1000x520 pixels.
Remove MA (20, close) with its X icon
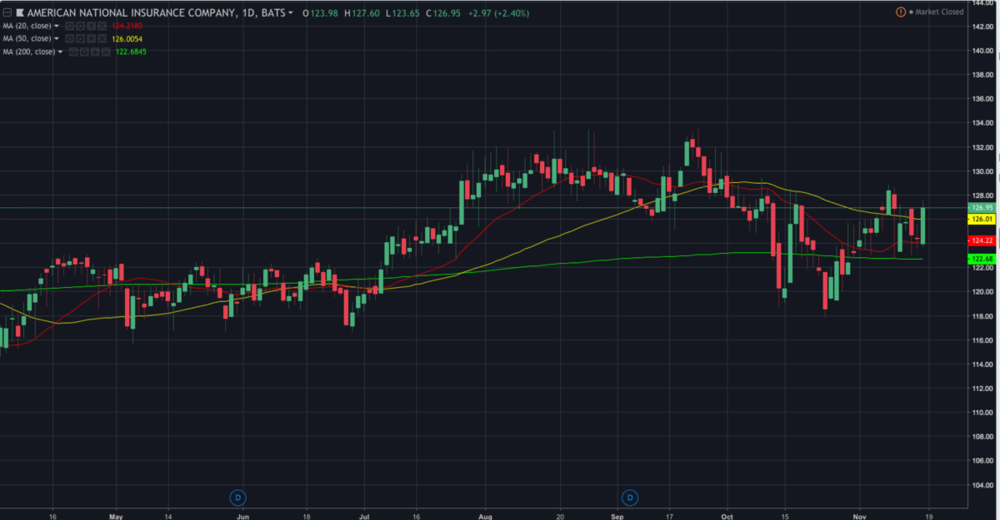point(103,25)
